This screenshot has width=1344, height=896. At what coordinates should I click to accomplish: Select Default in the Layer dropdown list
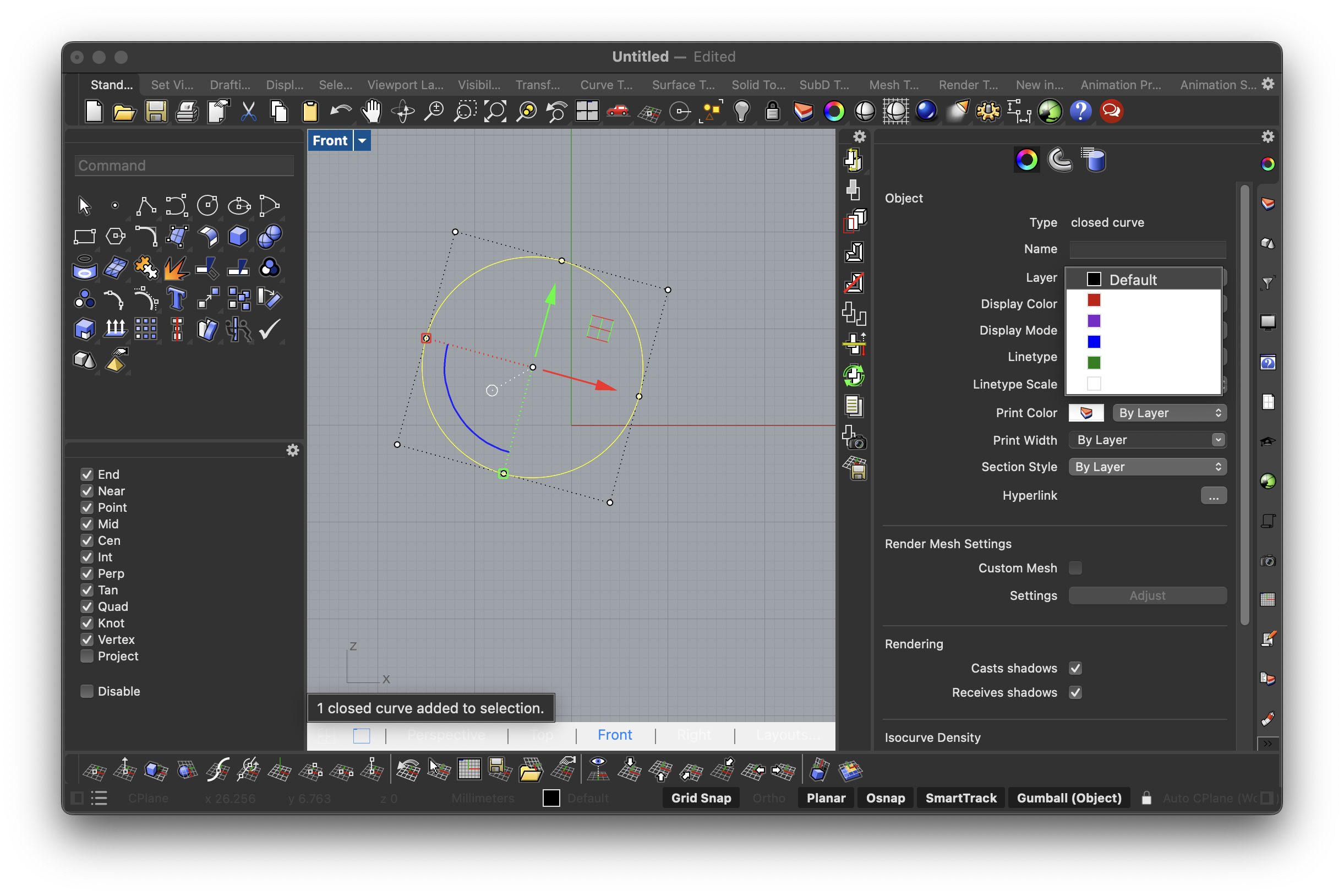[x=1144, y=280]
